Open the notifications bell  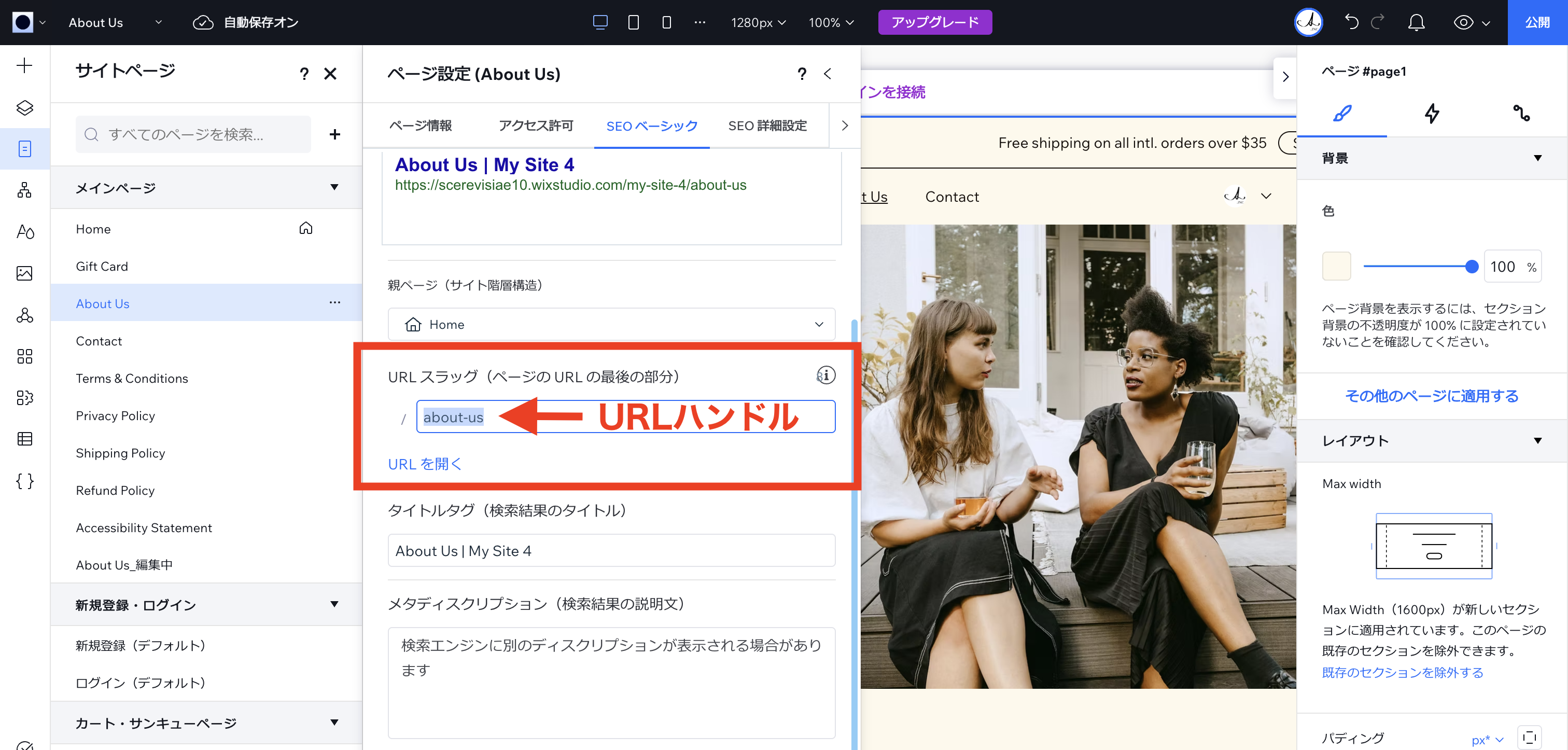pos(1417,22)
